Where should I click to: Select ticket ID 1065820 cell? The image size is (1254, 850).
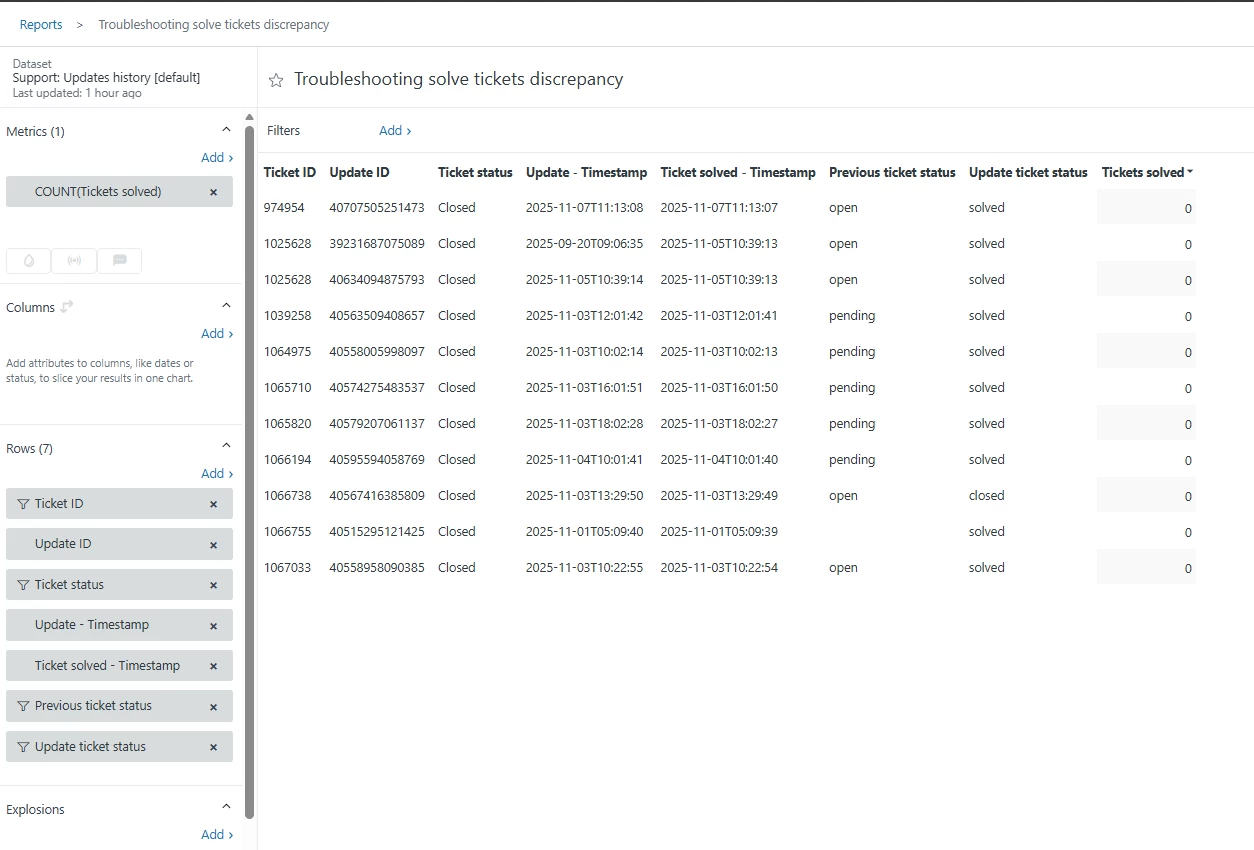tap(288, 424)
